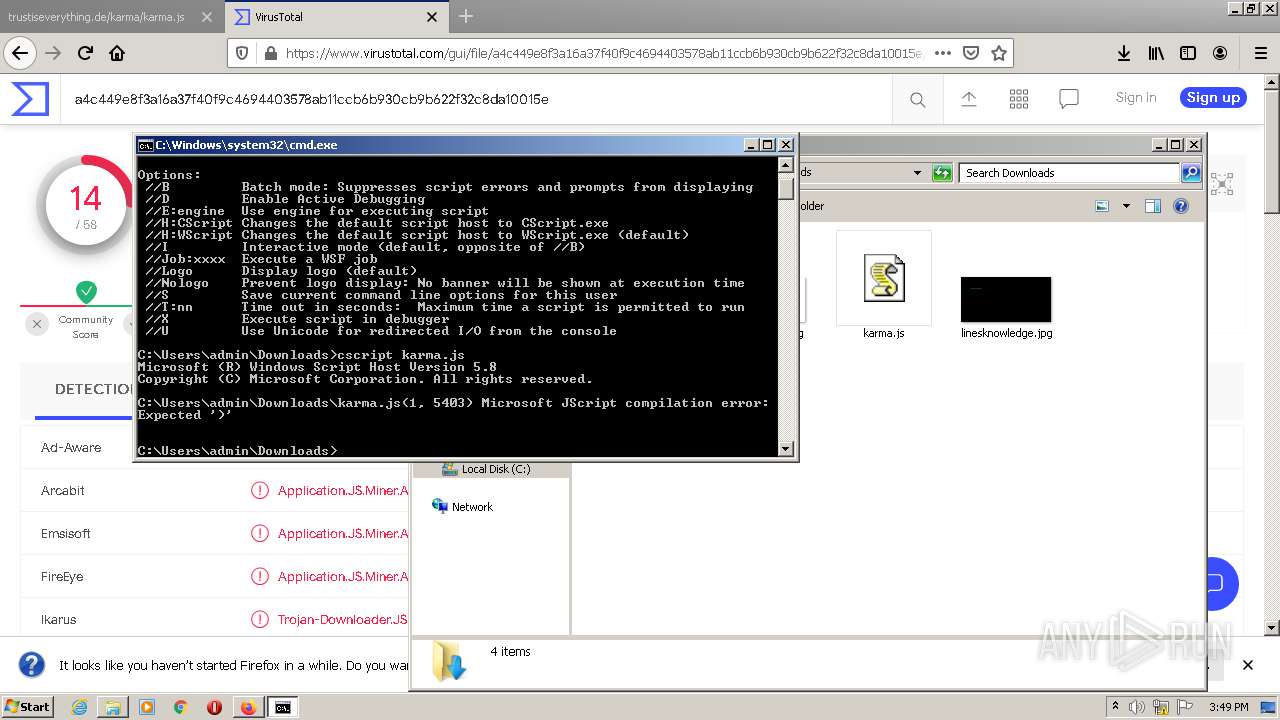Toggle the Explorer preview pane icon
Image resolution: width=1280 pixels, height=720 pixels.
(x=1152, y=206)
